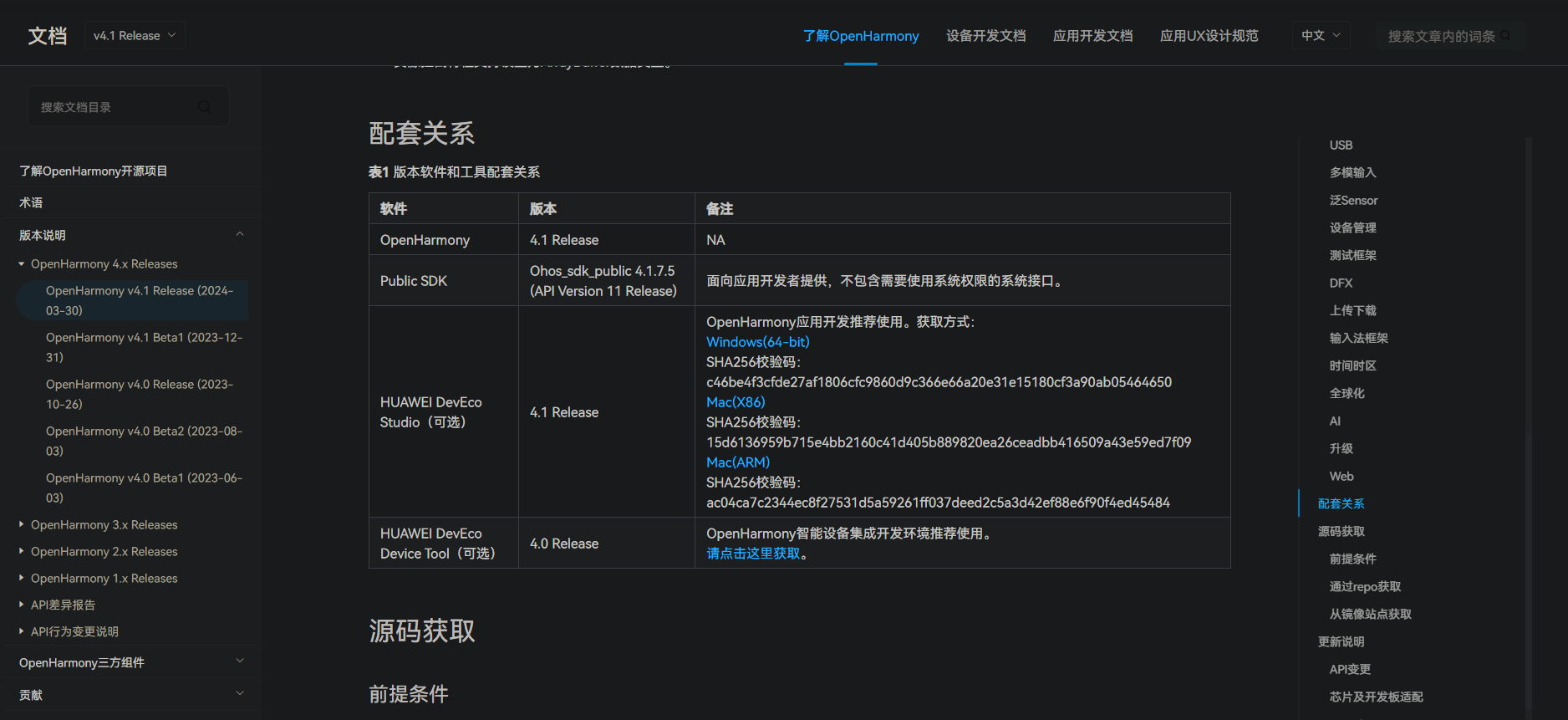The height and width of the screenshot is (720, 1568).
Task: Collapse OpenHarmony 4.x Releases tree node
Action: coord(22,264)
